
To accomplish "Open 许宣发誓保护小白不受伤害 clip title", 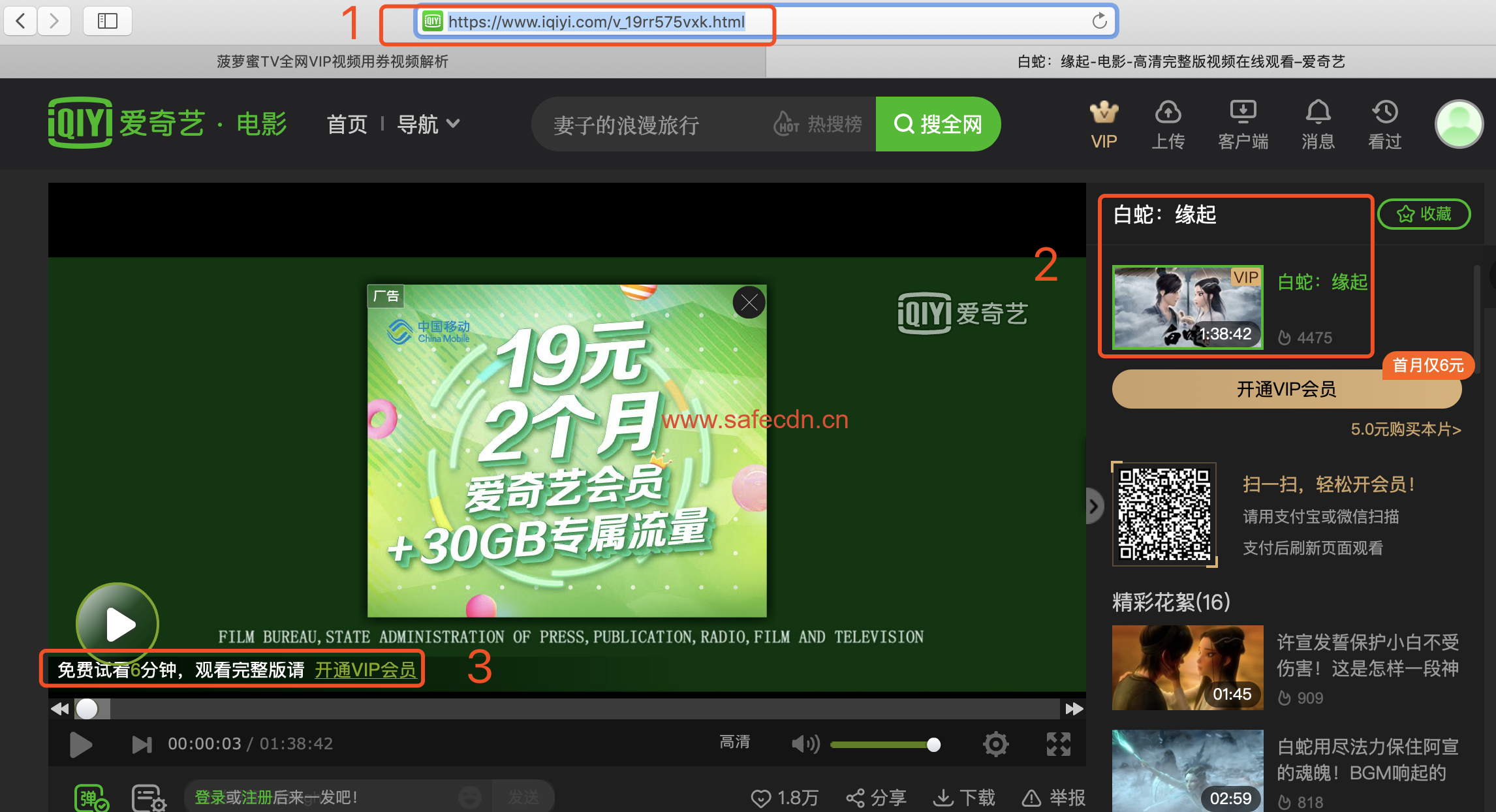I will pyautogui.click(x=1367, y=655).
